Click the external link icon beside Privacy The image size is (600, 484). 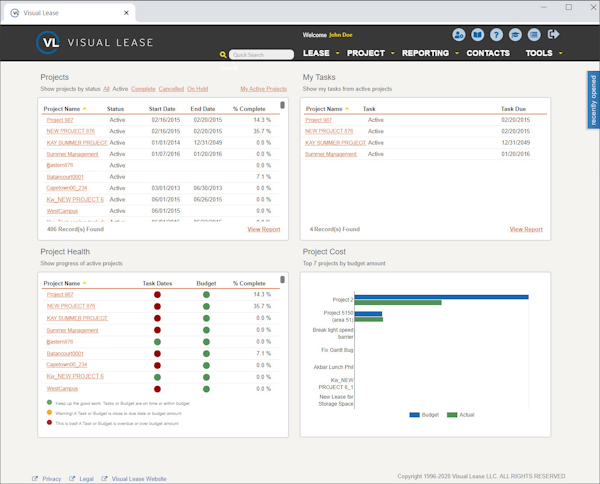click(35, 479)
